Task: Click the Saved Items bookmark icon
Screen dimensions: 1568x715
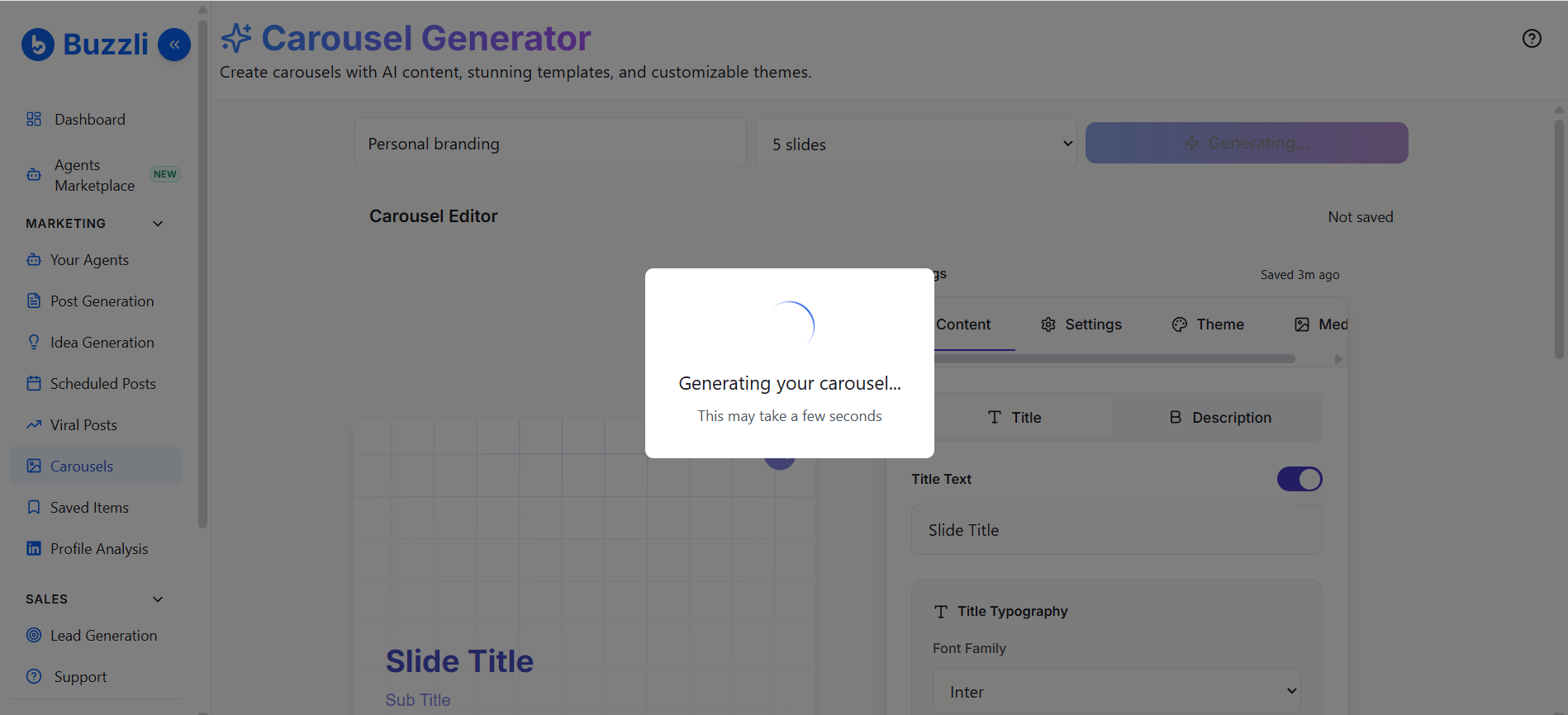Action: [34, 507]
